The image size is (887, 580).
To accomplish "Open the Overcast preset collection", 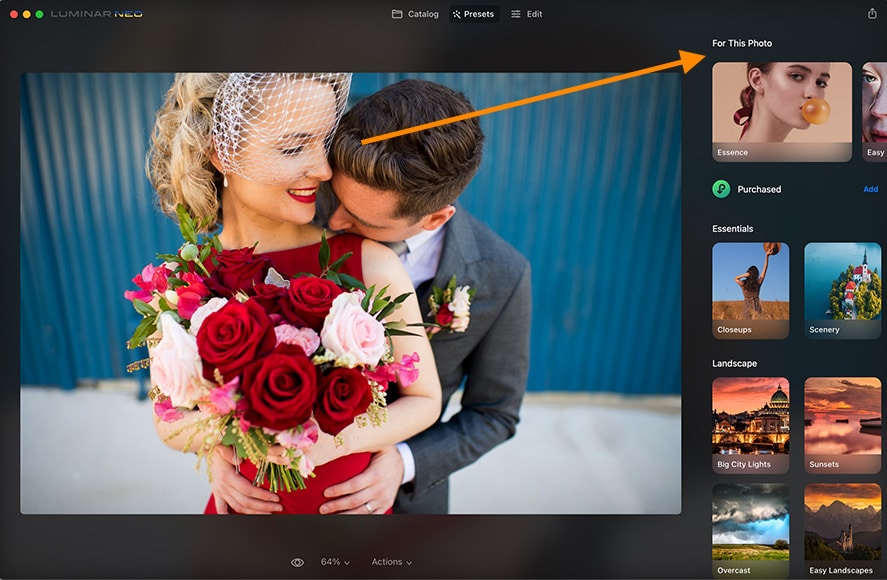I will click(x=751, y=531).
